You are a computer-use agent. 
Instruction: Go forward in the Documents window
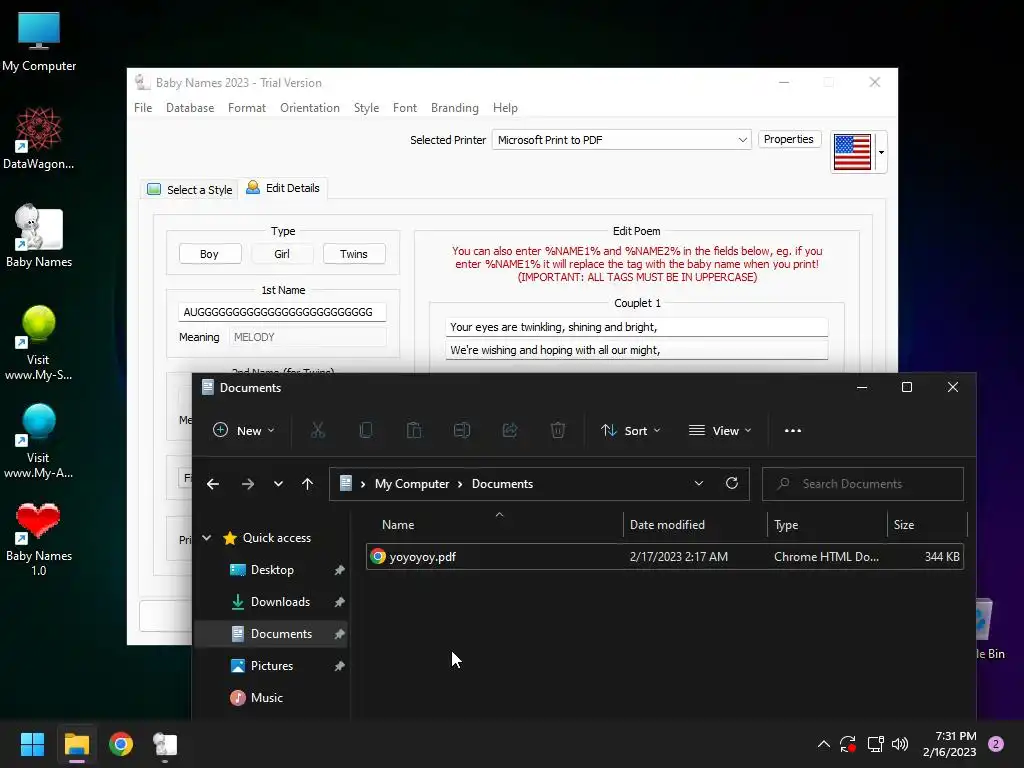(248, 484)
